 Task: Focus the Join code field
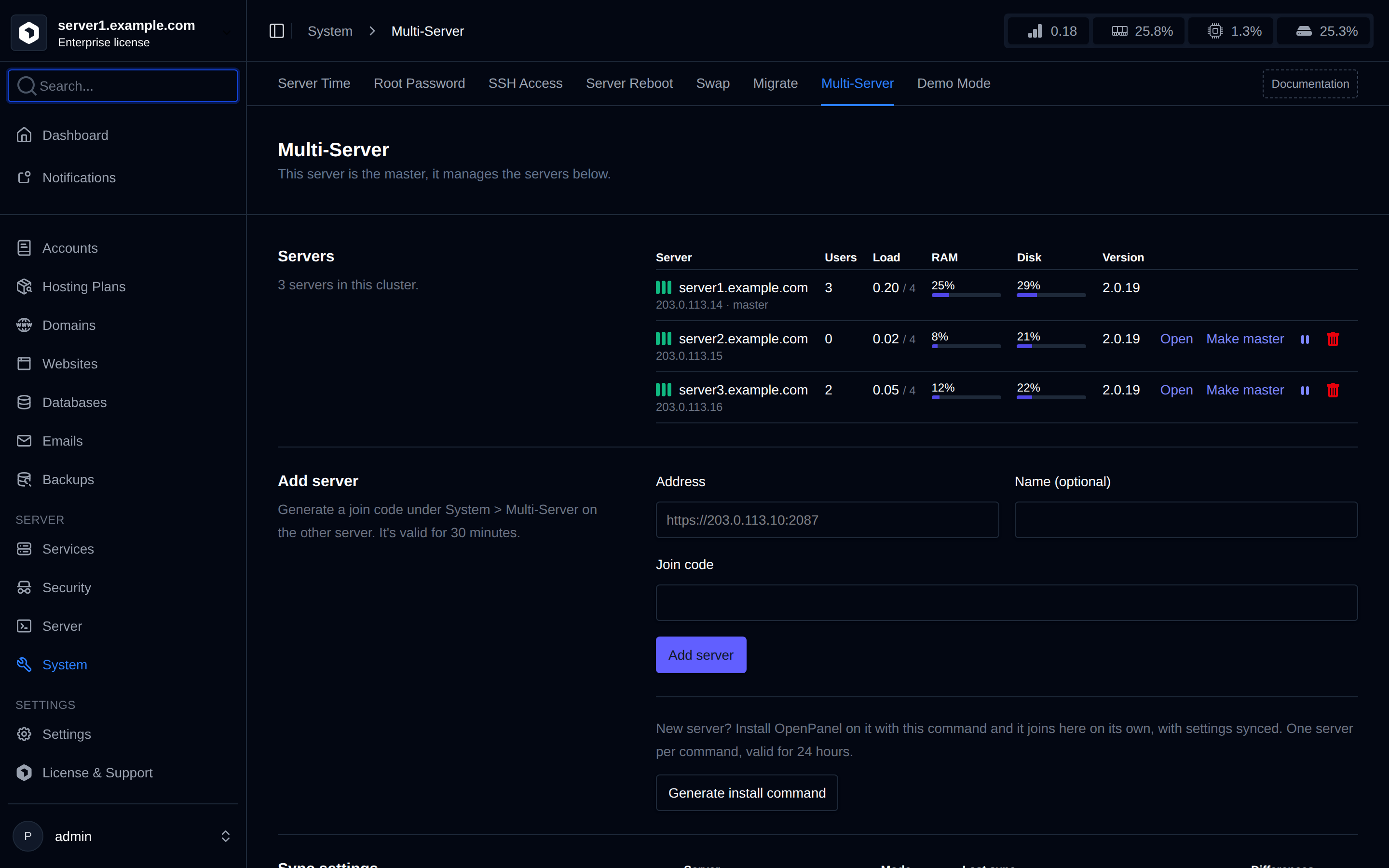1007,603
